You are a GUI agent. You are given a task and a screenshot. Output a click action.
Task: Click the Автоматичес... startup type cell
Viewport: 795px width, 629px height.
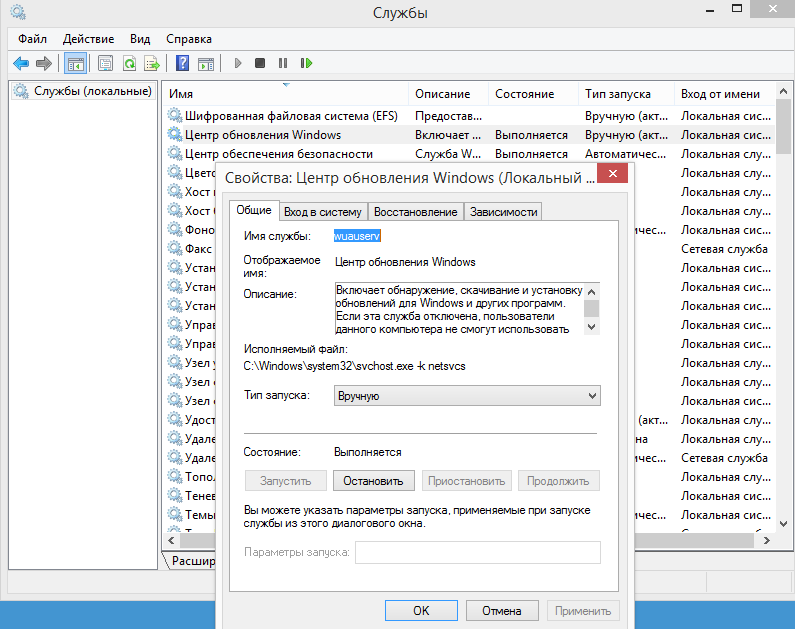point(626,154)
